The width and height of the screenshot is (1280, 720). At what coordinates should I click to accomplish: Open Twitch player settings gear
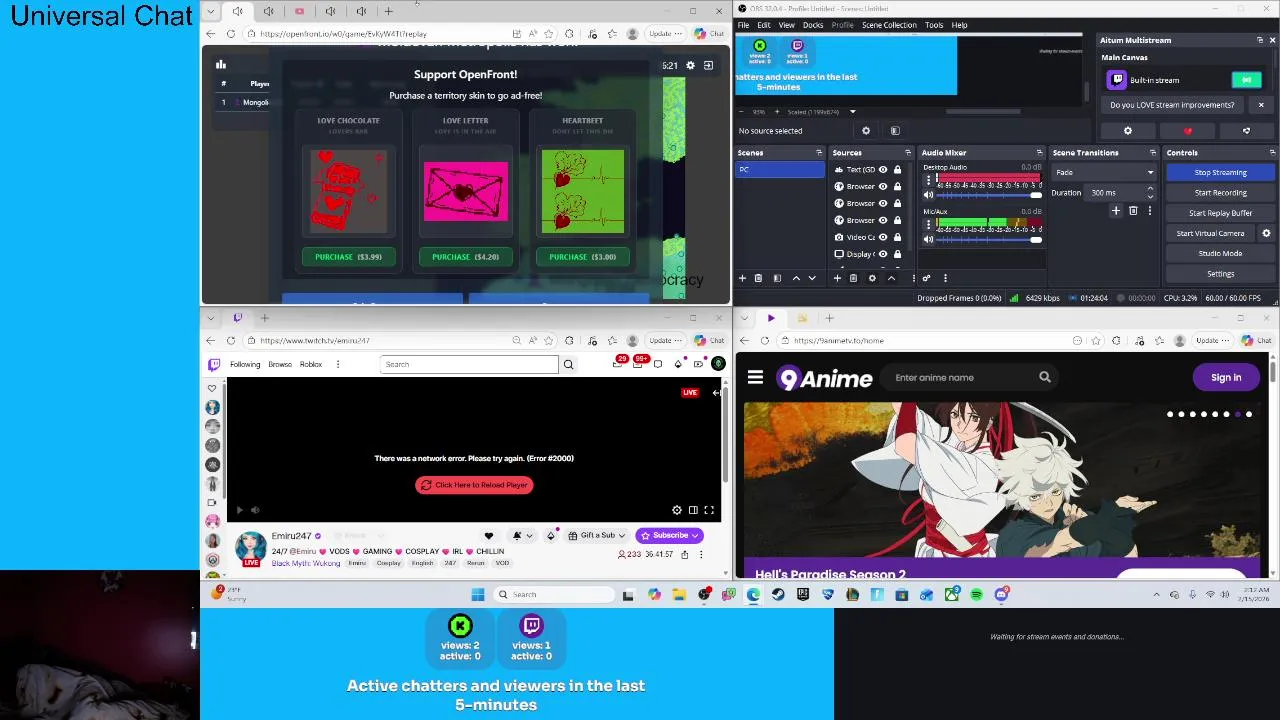pos(677,510)
